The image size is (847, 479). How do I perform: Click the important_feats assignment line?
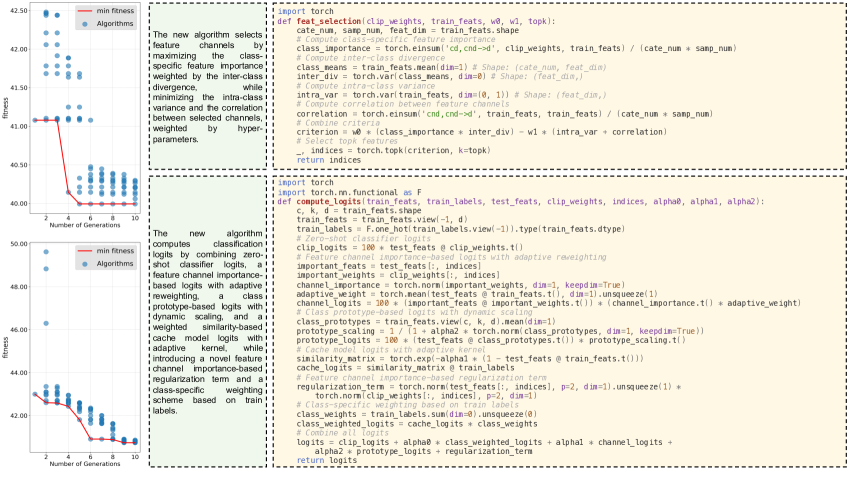coord(389,266)
